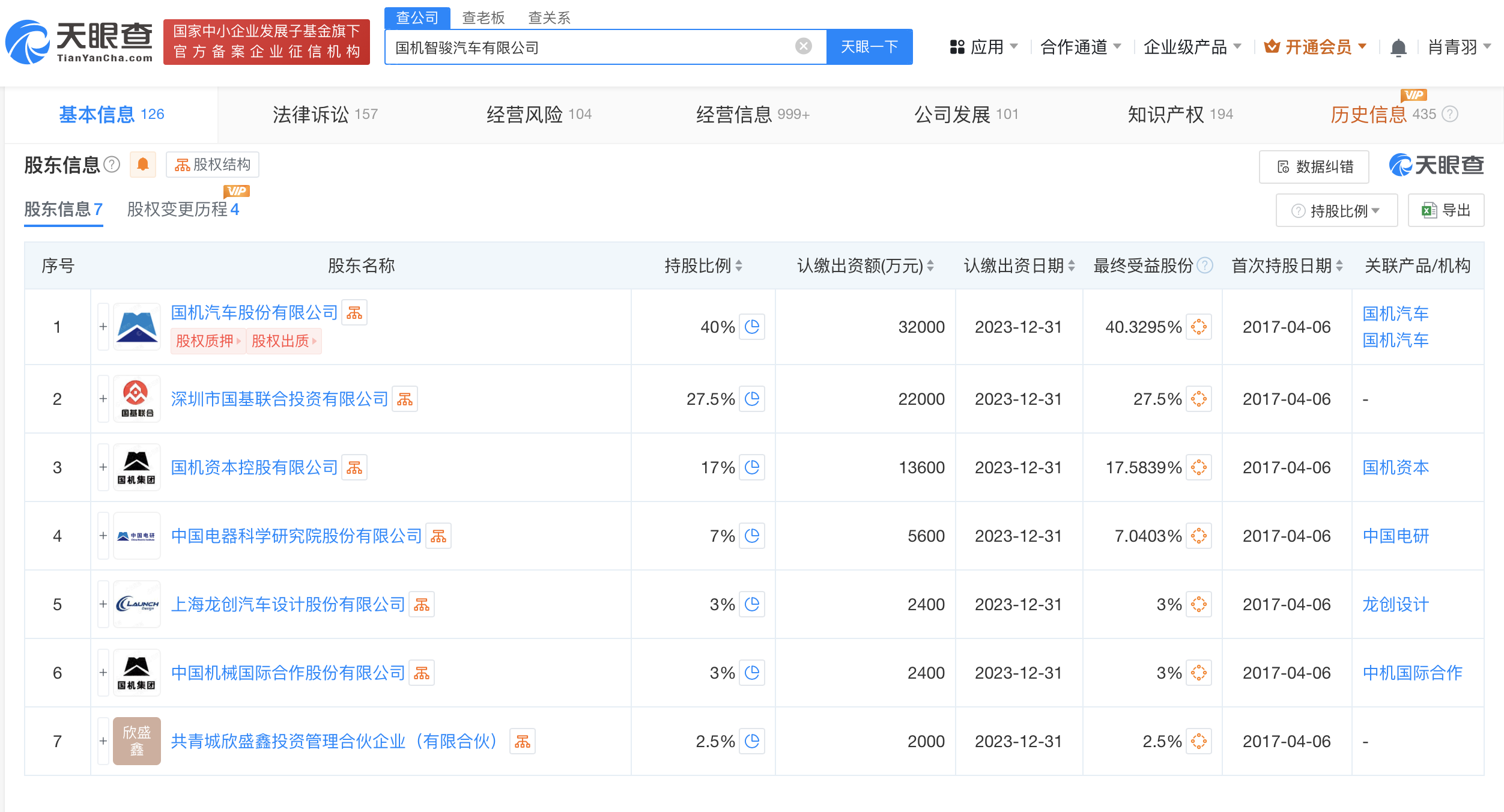The width and height of the screenshot is (1504, 812).
Task: Select 查关系 search mode
Action: (x=549, y=18)
